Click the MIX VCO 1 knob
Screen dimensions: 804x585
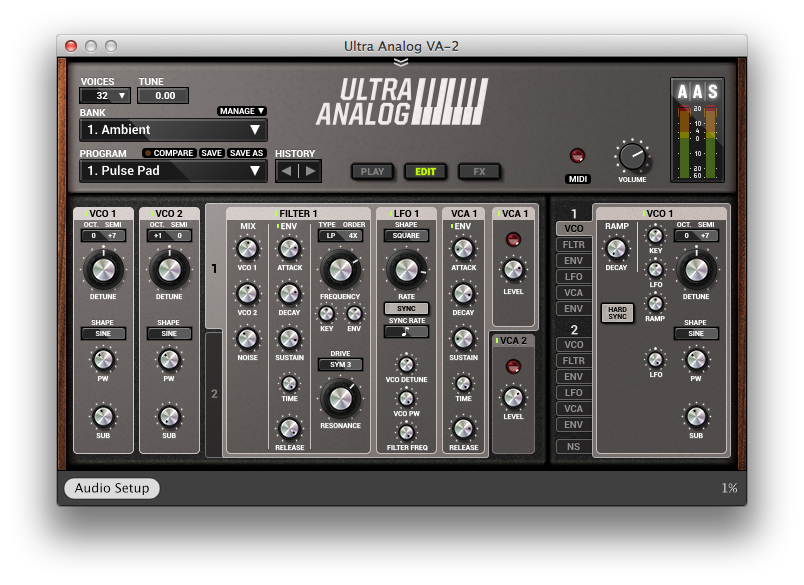click(247, 249)
